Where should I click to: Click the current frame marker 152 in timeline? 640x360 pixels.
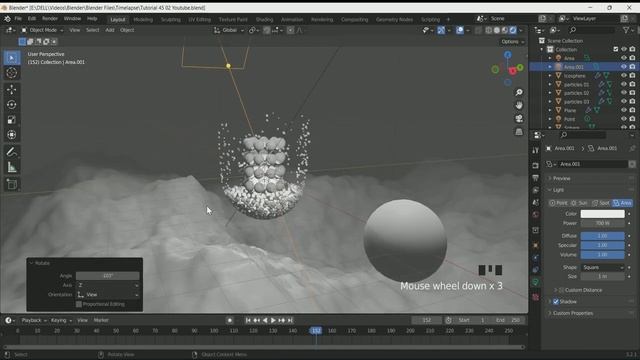[x=316, y=331]
